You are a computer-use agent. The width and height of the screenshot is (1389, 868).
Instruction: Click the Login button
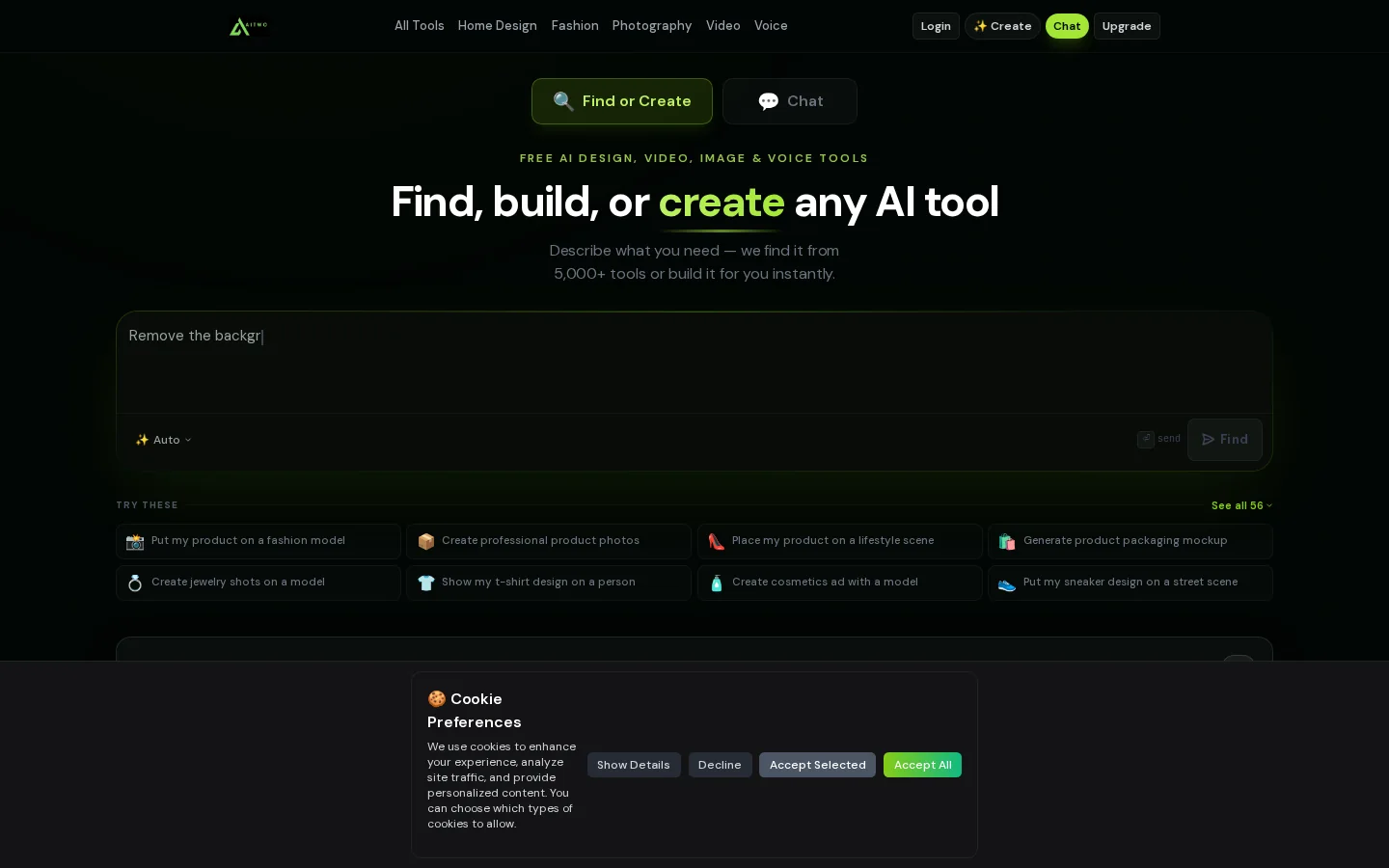(936, 26)
